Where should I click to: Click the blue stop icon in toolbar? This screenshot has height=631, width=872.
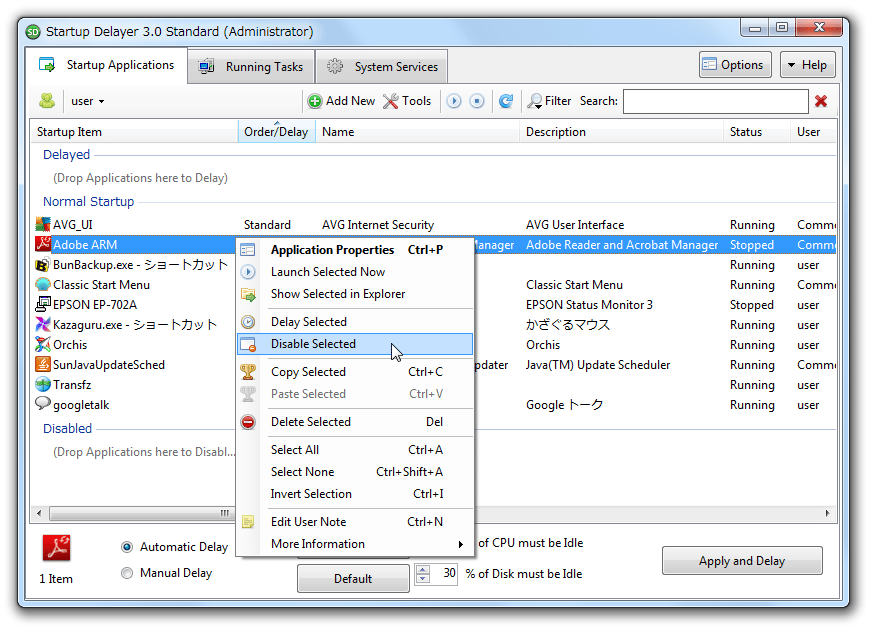point(477,101)
